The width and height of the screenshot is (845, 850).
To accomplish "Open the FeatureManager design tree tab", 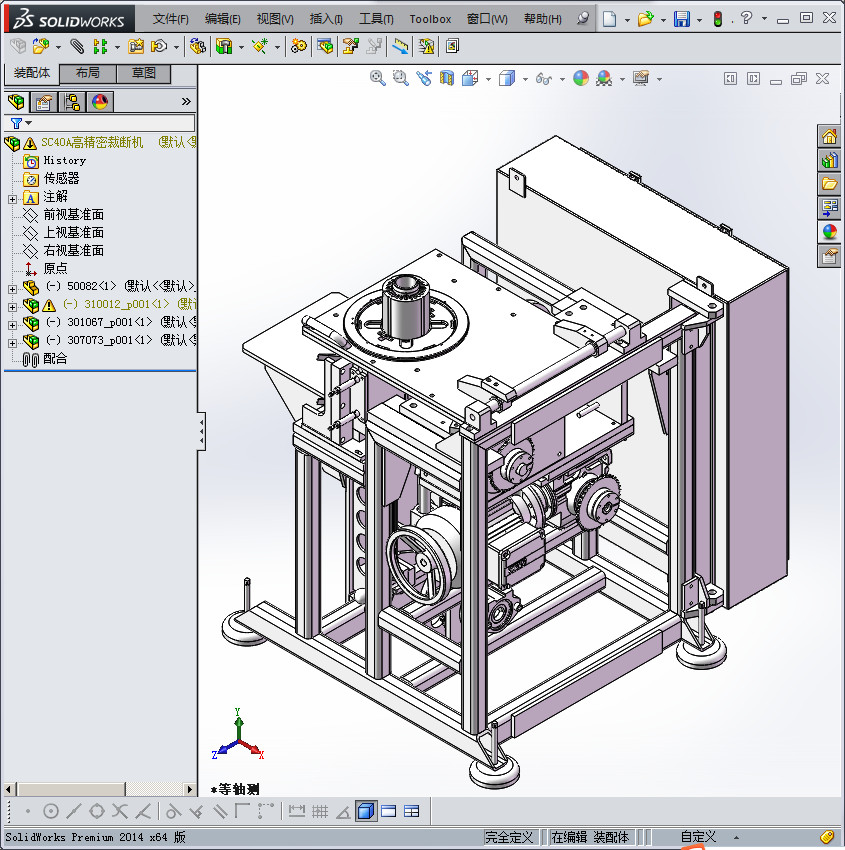I will pyautogui.click(x=16, y=101).
